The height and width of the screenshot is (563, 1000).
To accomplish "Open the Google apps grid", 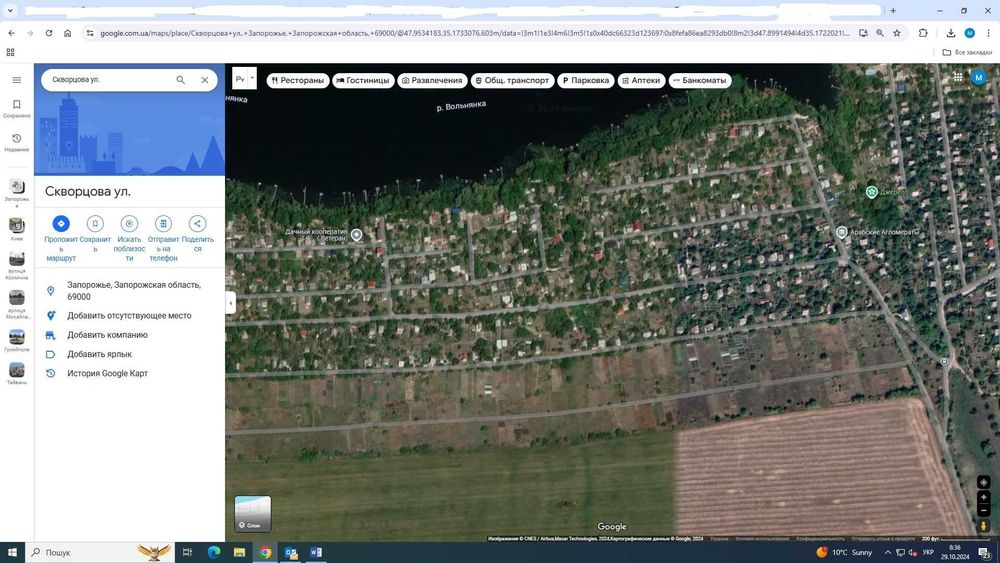I will (958, 77).
